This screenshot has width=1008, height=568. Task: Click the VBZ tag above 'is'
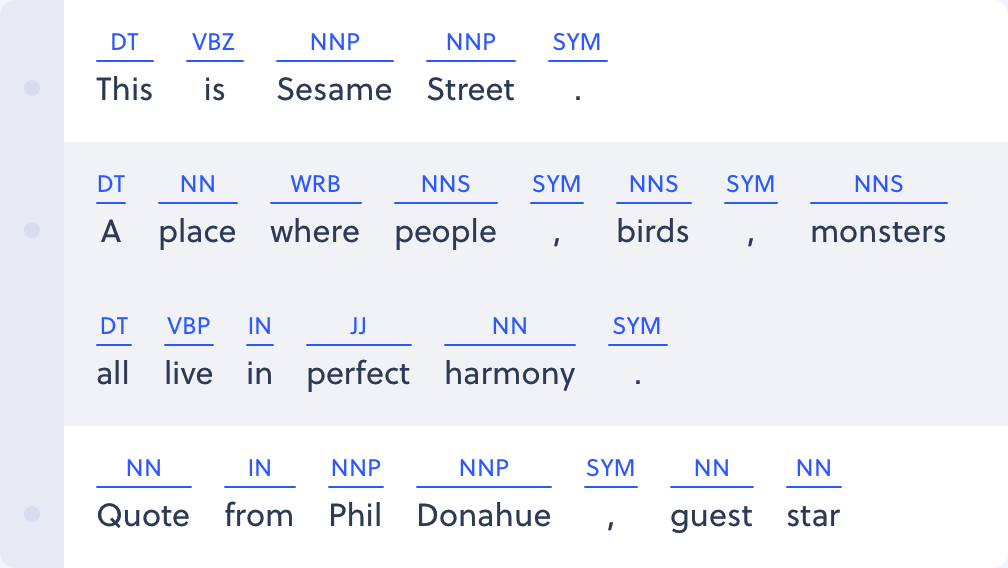[x=214, y=42]
